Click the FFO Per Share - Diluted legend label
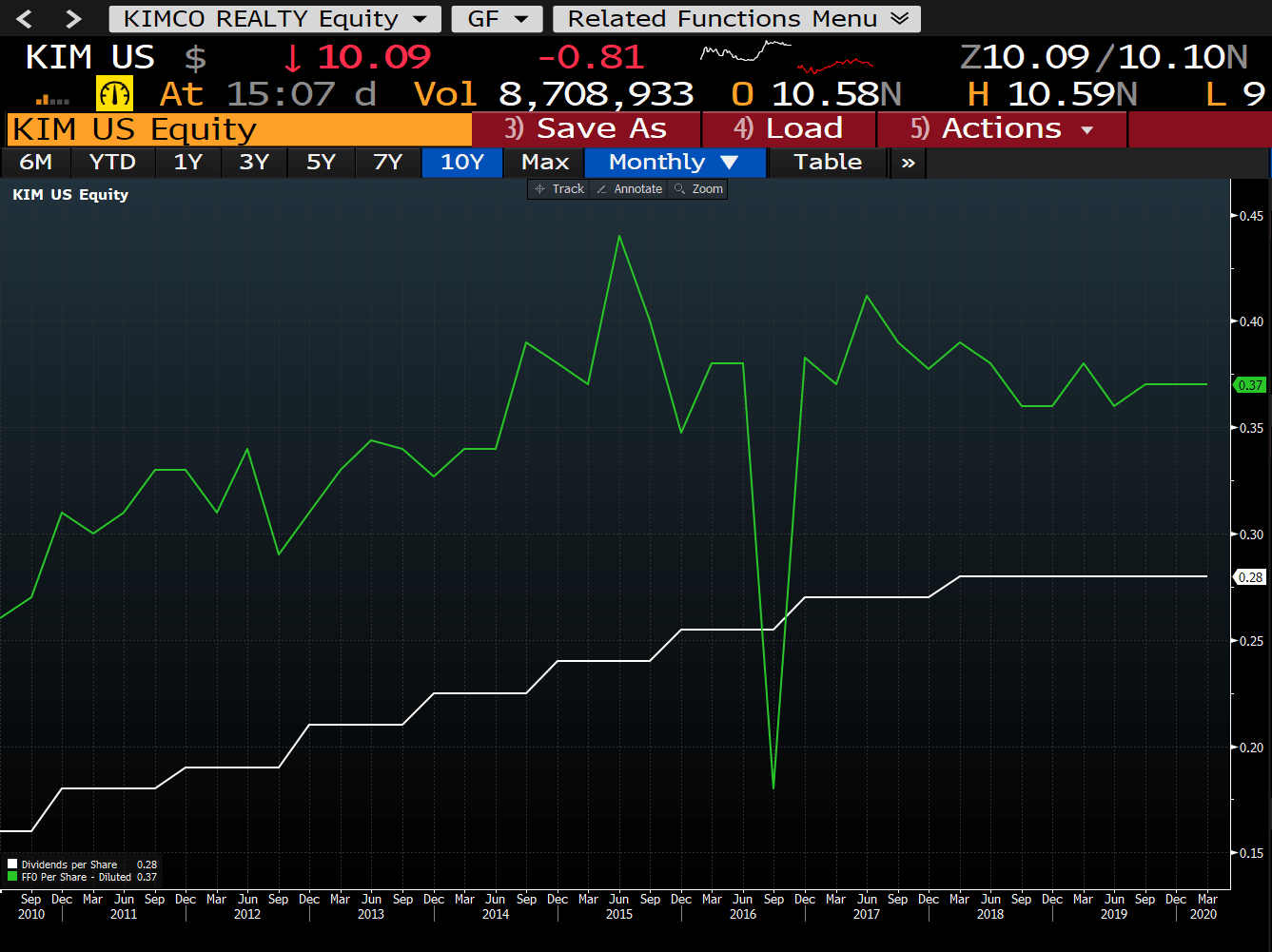Screen dimensions: 1272x952 click(76, 877)
